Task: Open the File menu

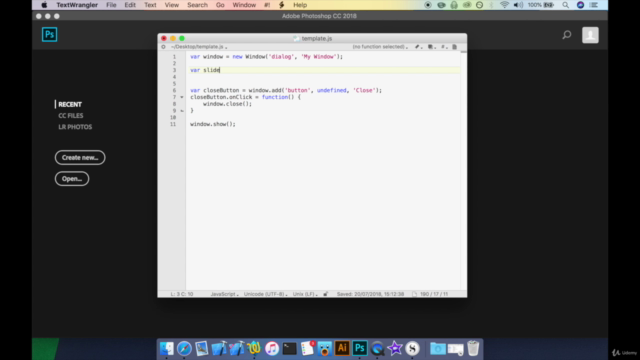Action: coord(111,5)
